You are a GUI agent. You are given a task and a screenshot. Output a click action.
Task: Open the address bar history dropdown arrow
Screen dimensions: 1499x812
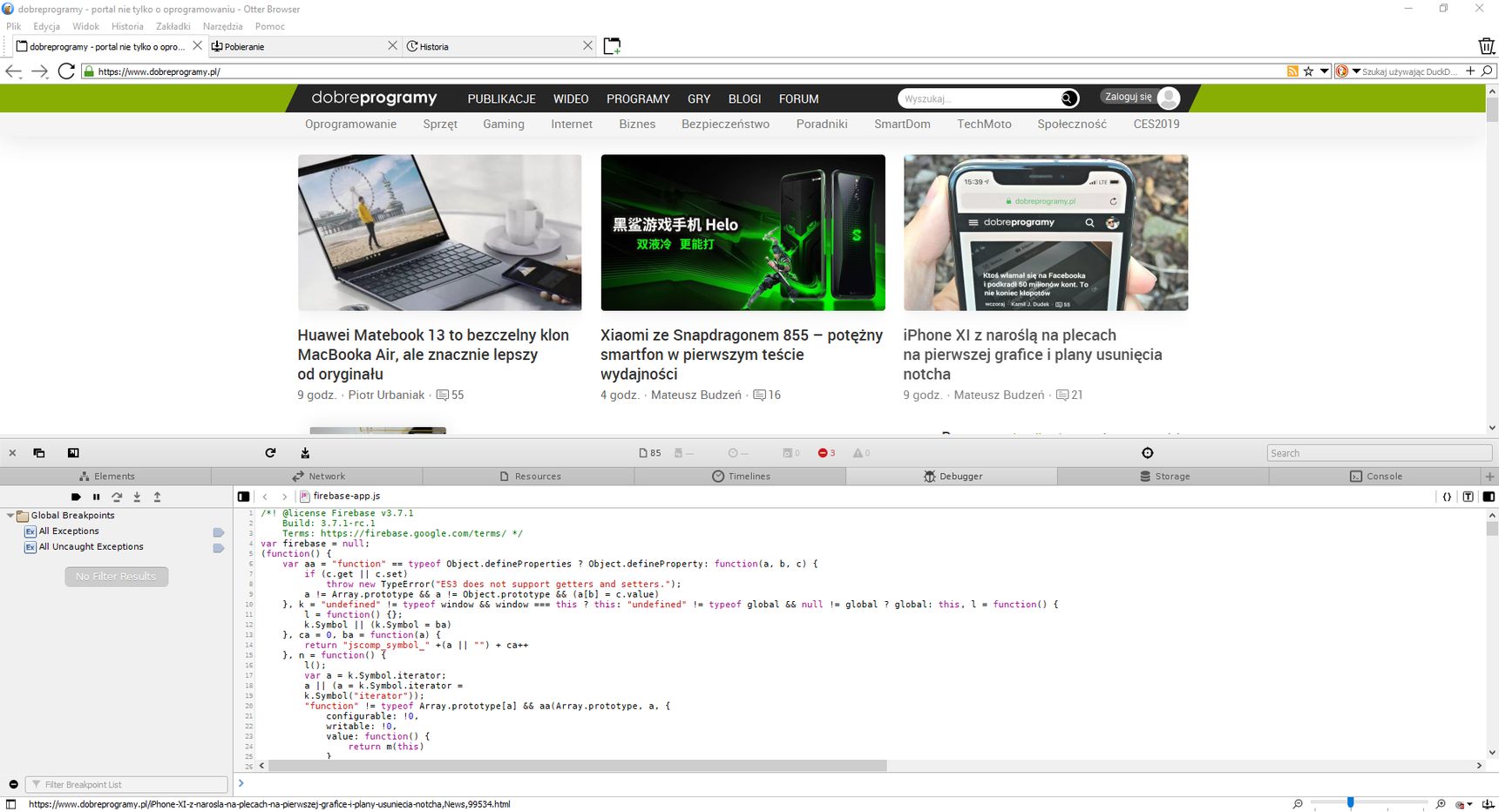coord(1324,71)
